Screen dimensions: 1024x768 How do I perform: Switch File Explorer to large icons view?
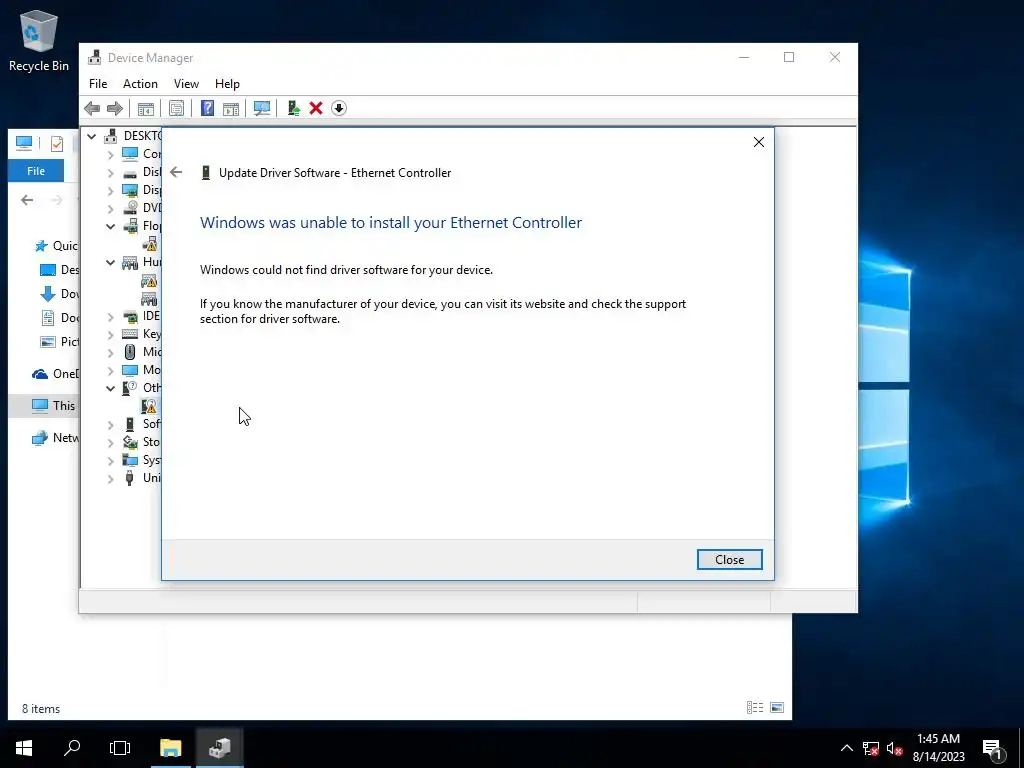(777, 707)
